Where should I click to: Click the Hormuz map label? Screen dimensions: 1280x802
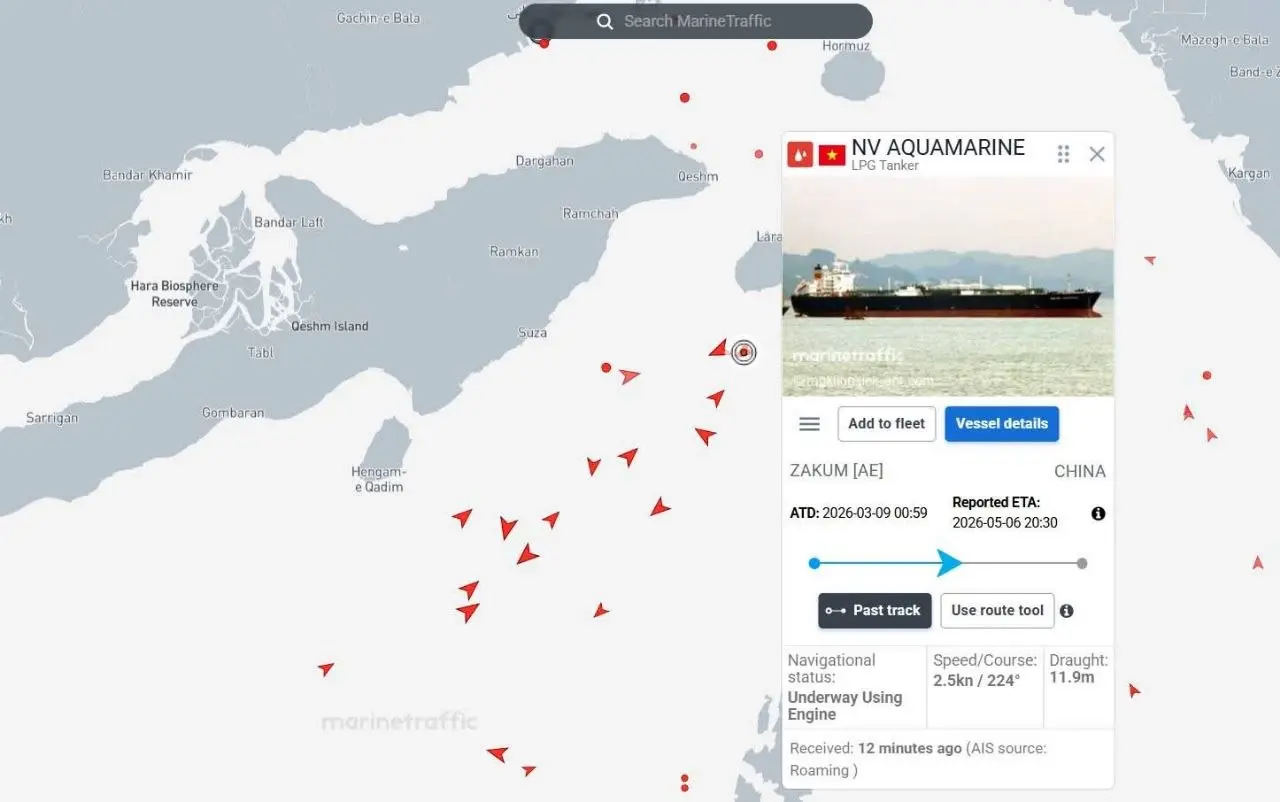pyautogui.click(x=846, y=46)
